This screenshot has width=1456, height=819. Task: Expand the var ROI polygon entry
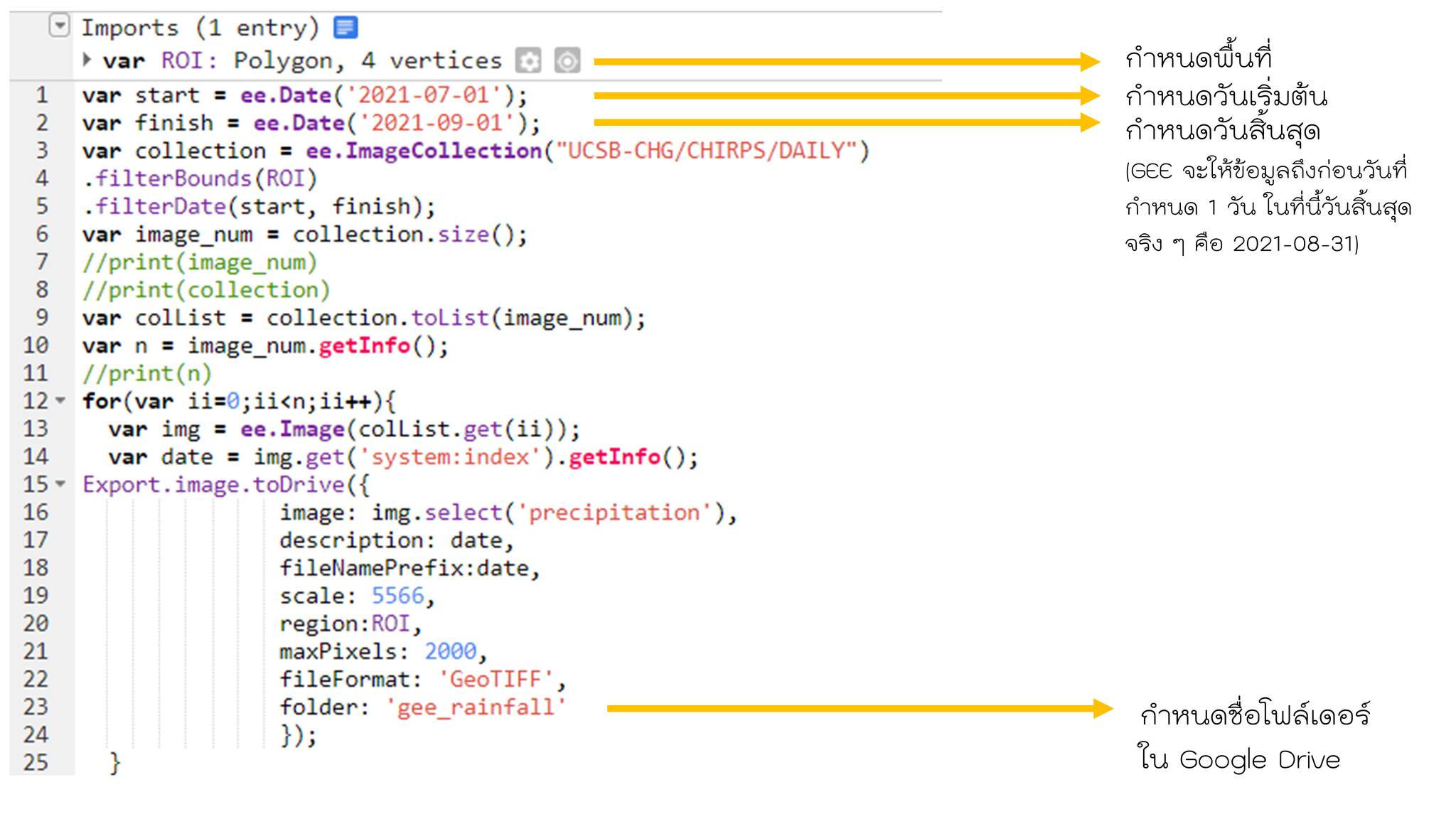pos(87,60)
